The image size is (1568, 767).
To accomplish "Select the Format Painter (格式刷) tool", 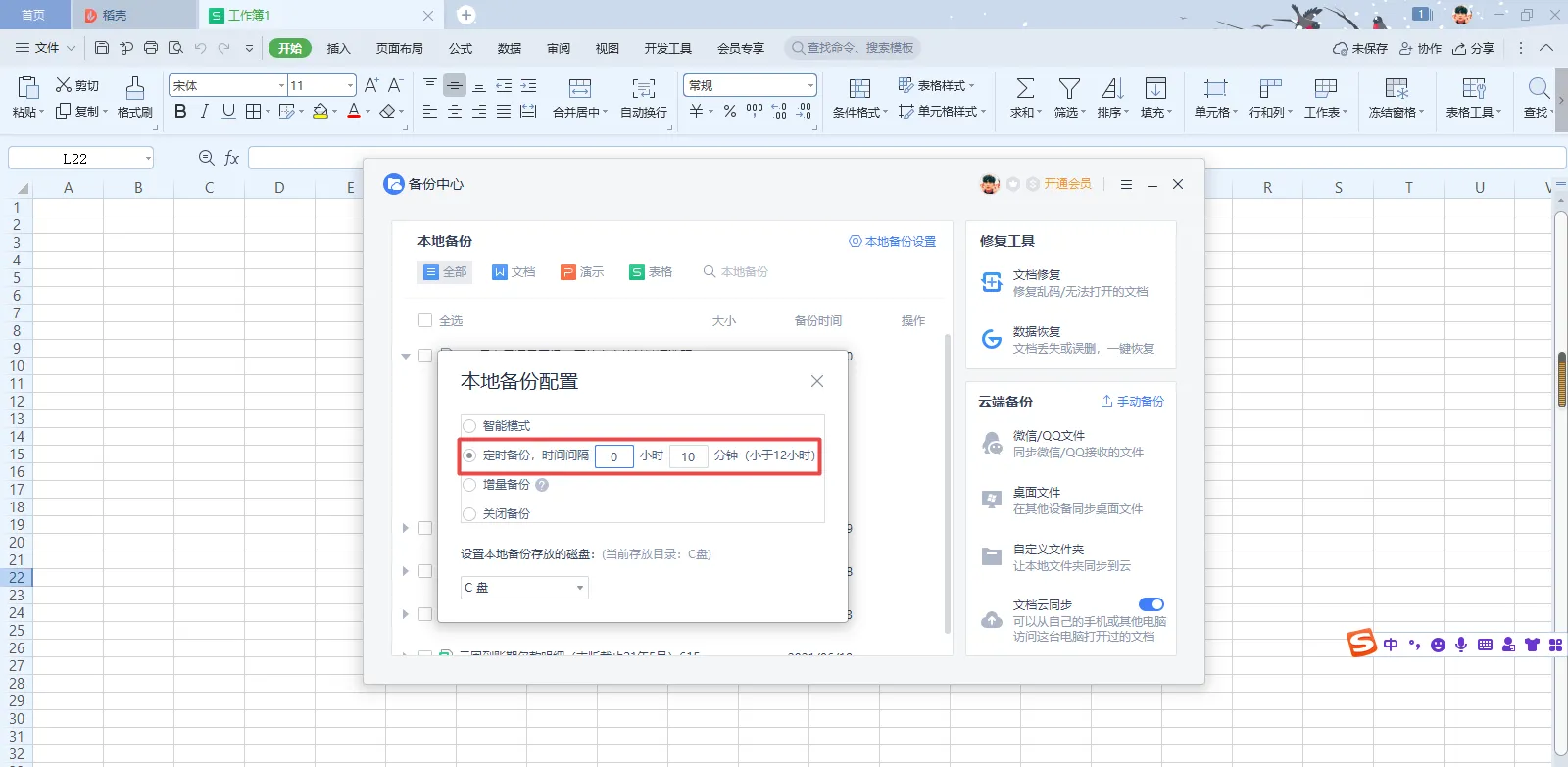I will [x=135, y=97].
